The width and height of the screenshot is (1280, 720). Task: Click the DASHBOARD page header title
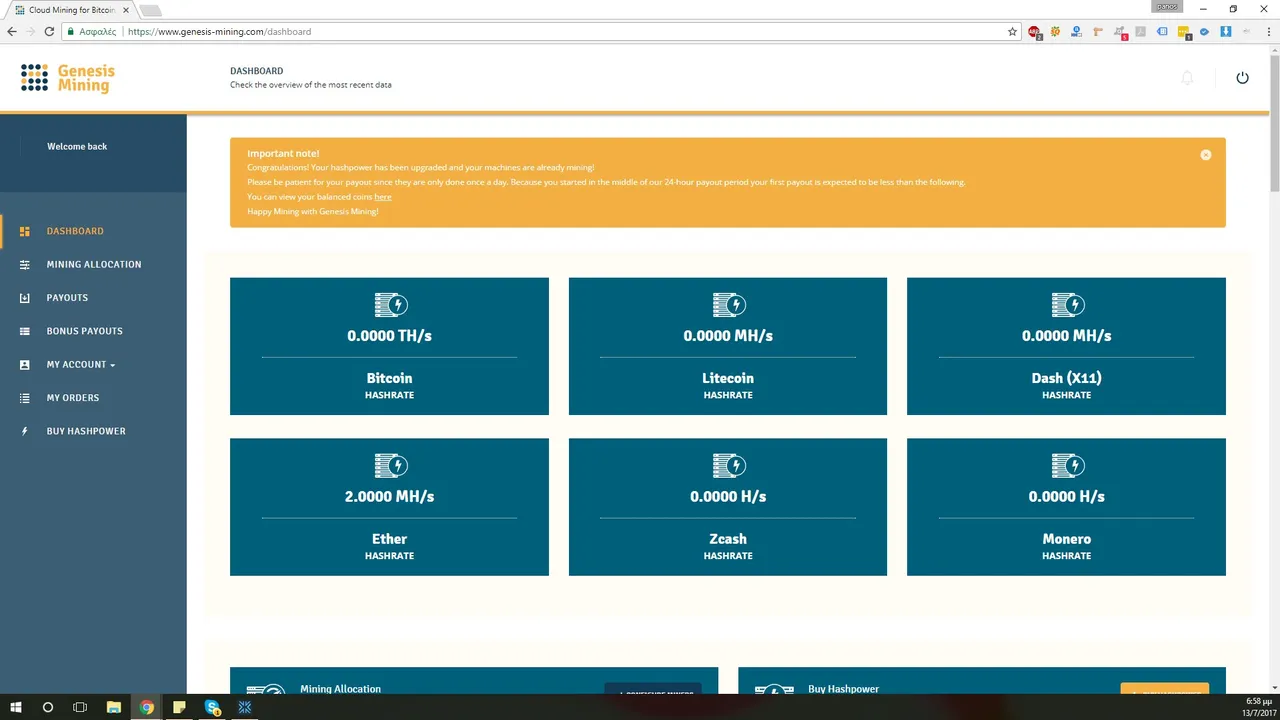(x=257, y=71)
